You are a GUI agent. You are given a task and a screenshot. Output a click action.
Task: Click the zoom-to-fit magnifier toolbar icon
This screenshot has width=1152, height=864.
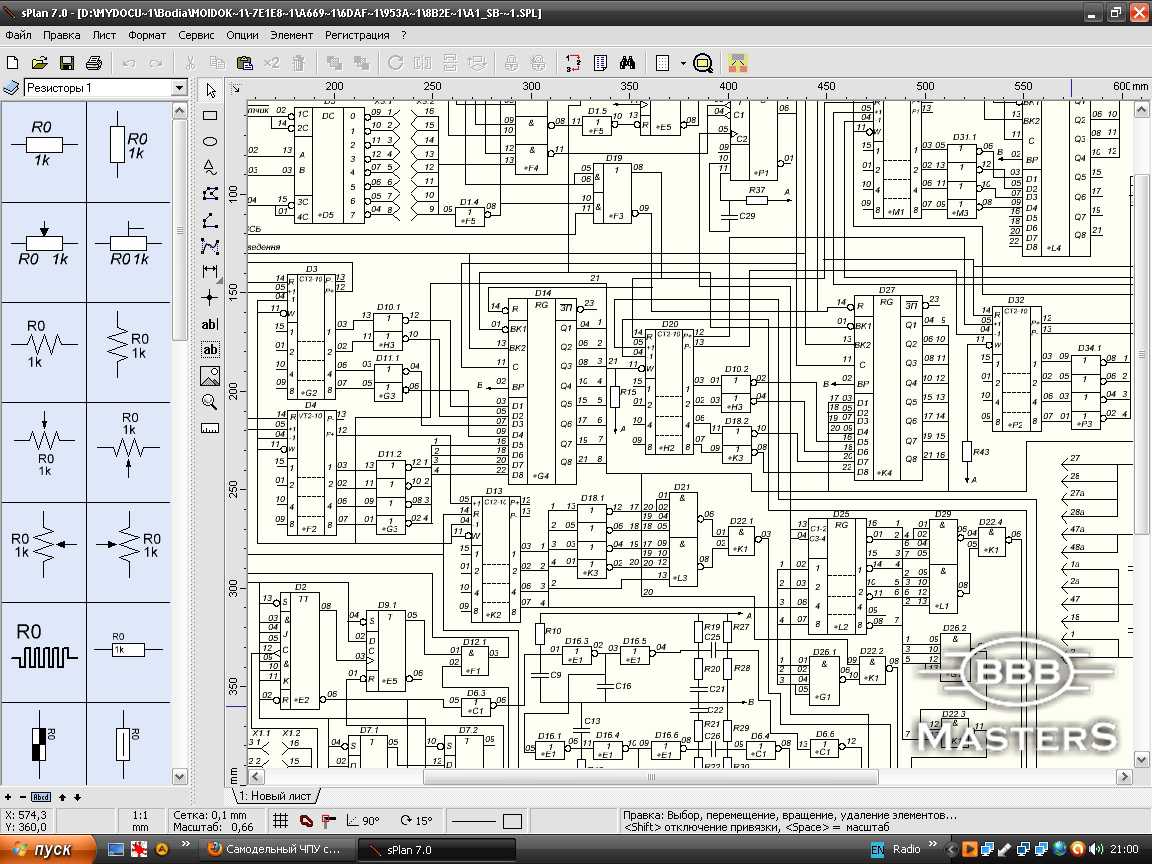click(703, 63)
